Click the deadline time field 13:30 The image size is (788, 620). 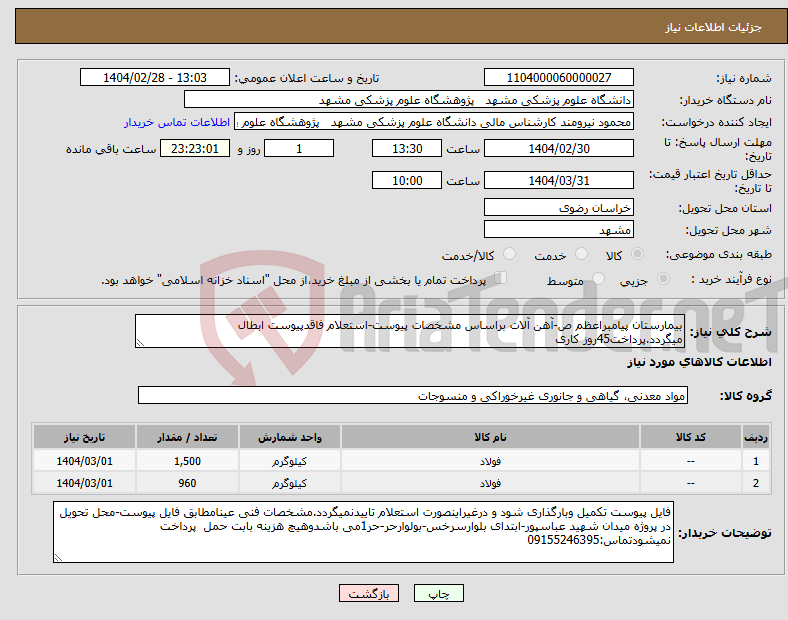pos(407,149)
